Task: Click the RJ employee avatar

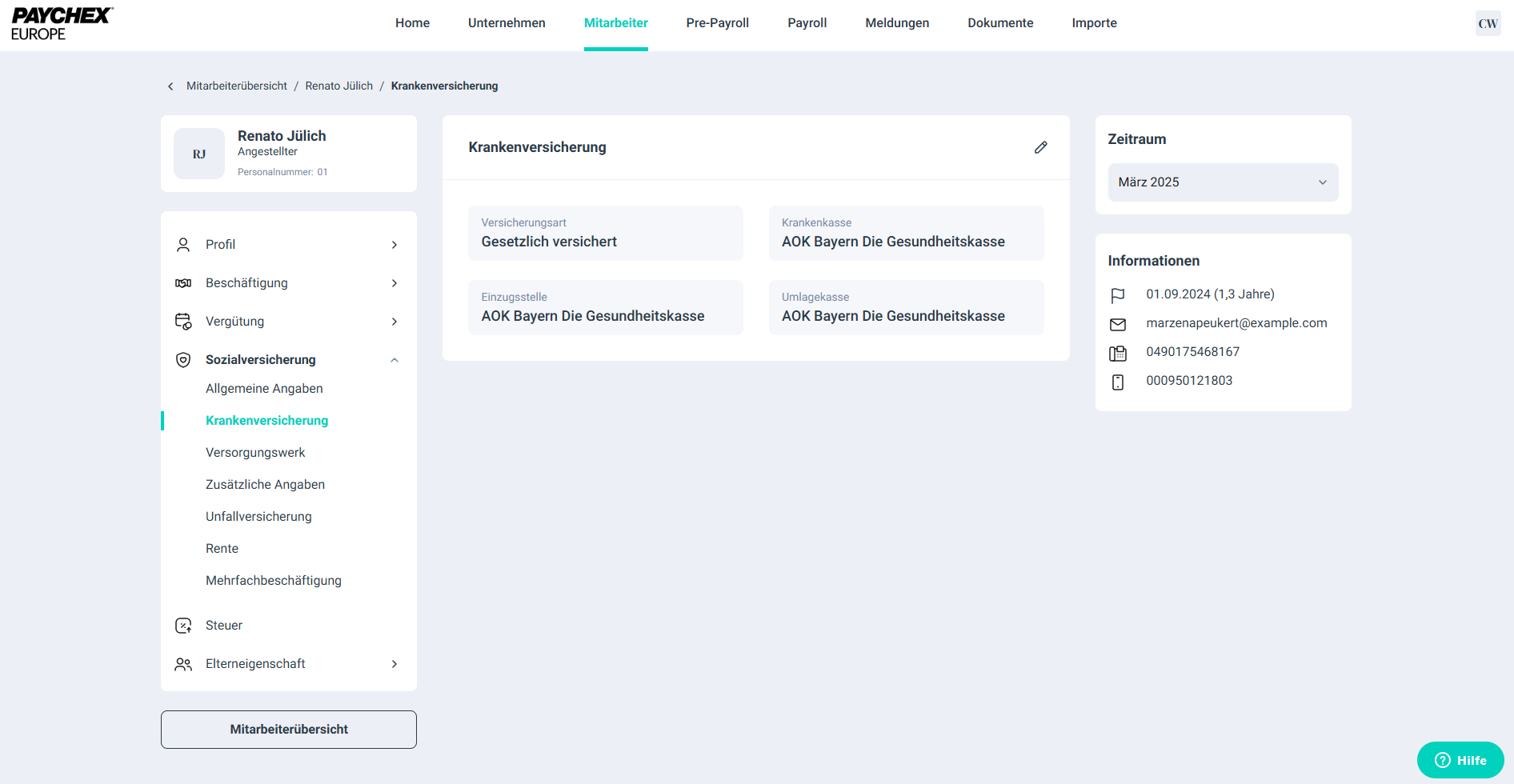Action: [199, 154]
